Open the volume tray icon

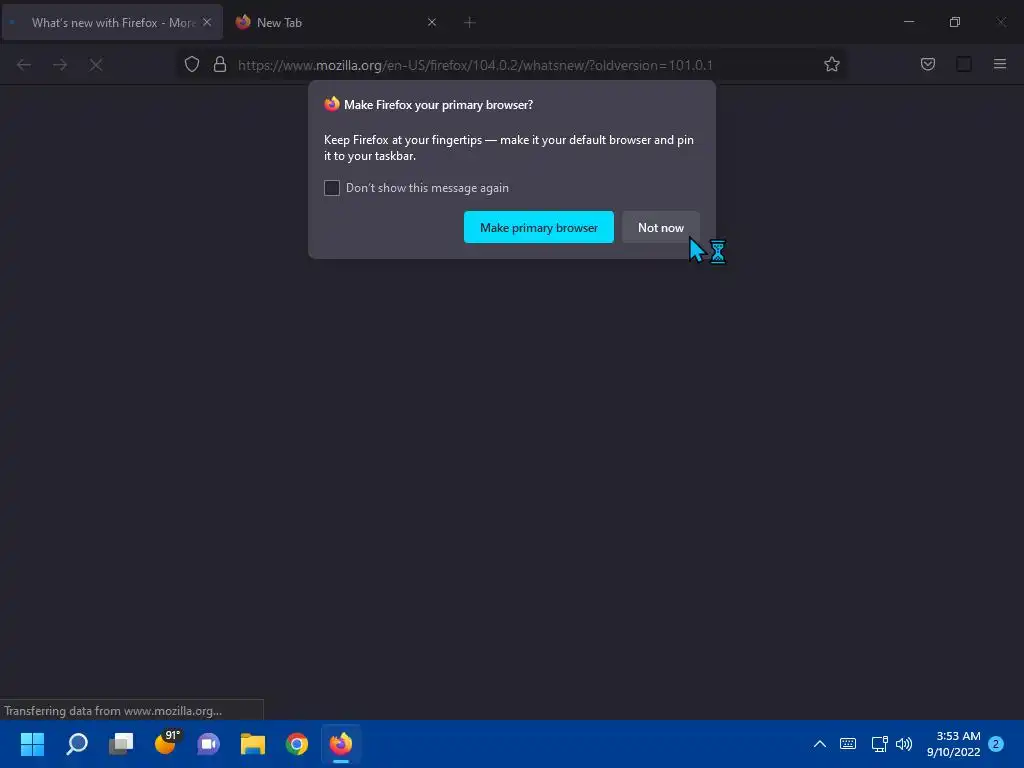point(904,744)
